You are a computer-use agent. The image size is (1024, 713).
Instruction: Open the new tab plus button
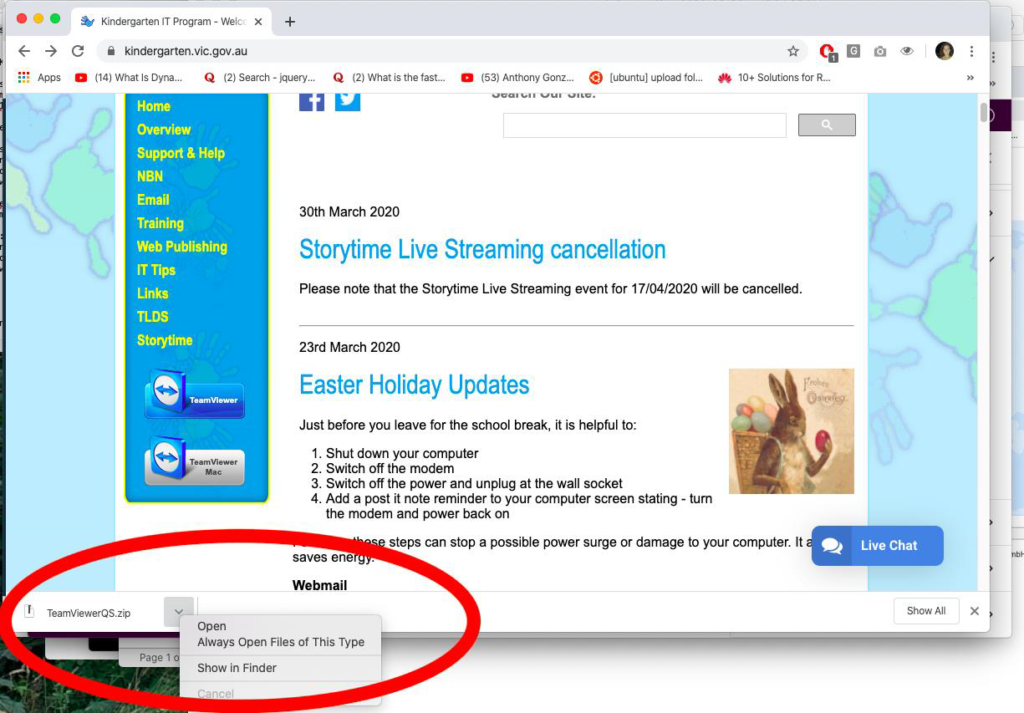(x=290, y=22)
